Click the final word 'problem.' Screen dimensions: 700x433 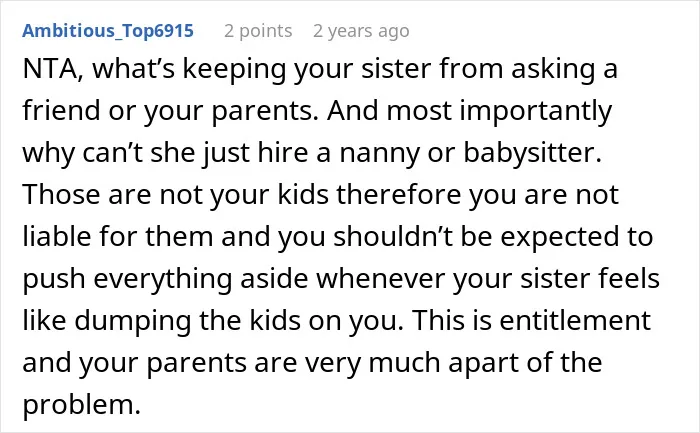[81, 405]
